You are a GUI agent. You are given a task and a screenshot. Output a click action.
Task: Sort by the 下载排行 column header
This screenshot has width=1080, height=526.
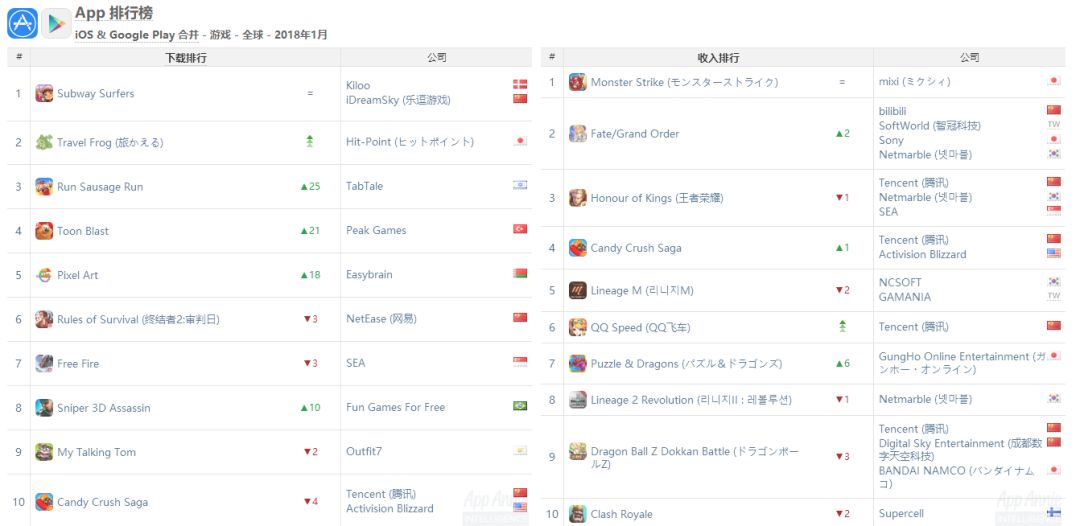coord(186,58)
